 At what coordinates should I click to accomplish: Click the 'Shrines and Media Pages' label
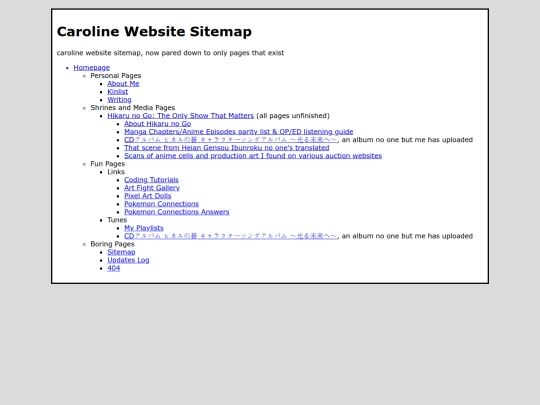[x=133, y=108]
